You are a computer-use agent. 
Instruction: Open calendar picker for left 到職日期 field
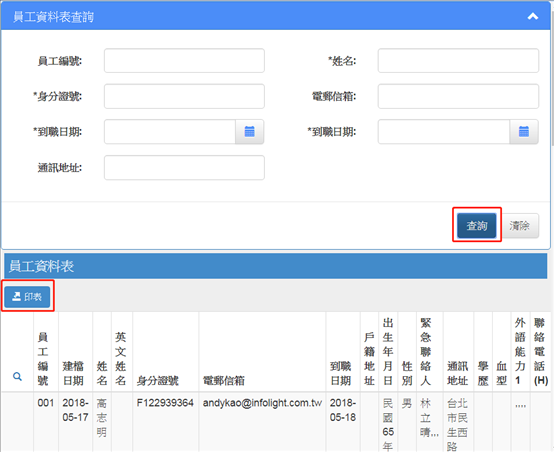pyautogui.click(x=249, y=132)
